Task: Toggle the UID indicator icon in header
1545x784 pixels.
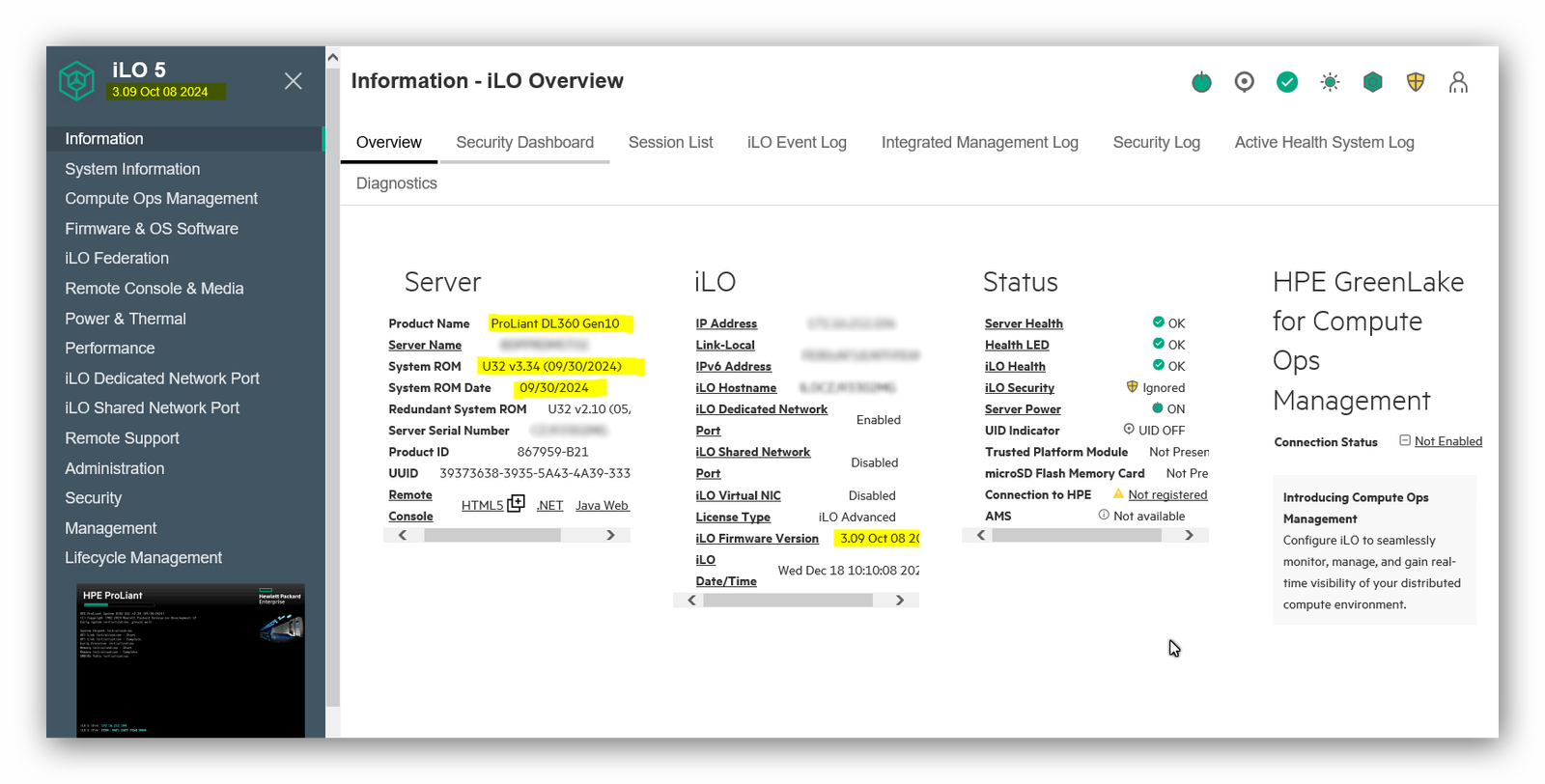Action: 1244,83
